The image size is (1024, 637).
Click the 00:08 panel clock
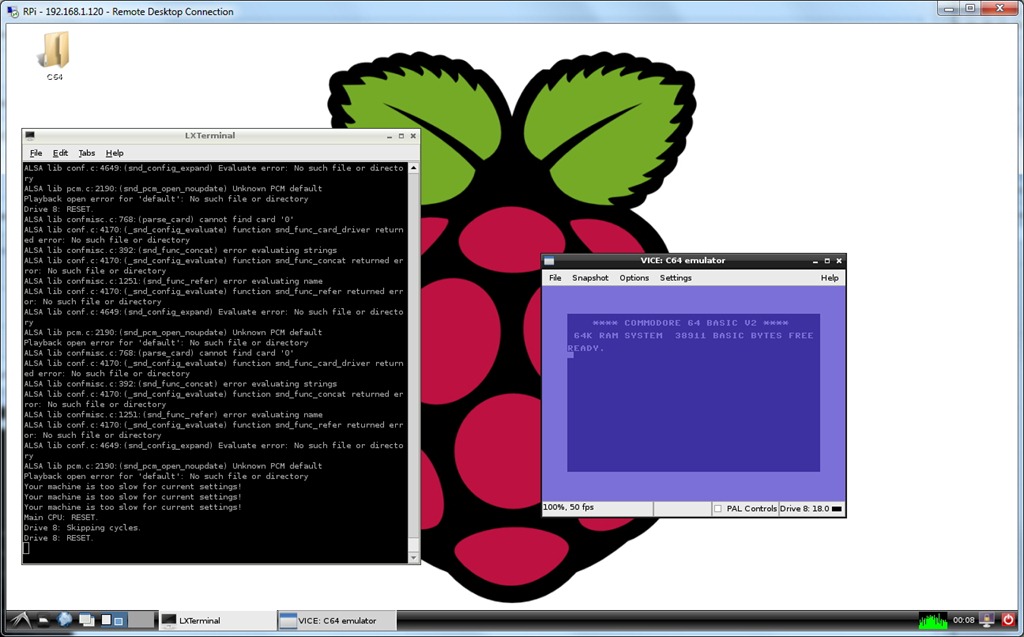tap(963, 620)
